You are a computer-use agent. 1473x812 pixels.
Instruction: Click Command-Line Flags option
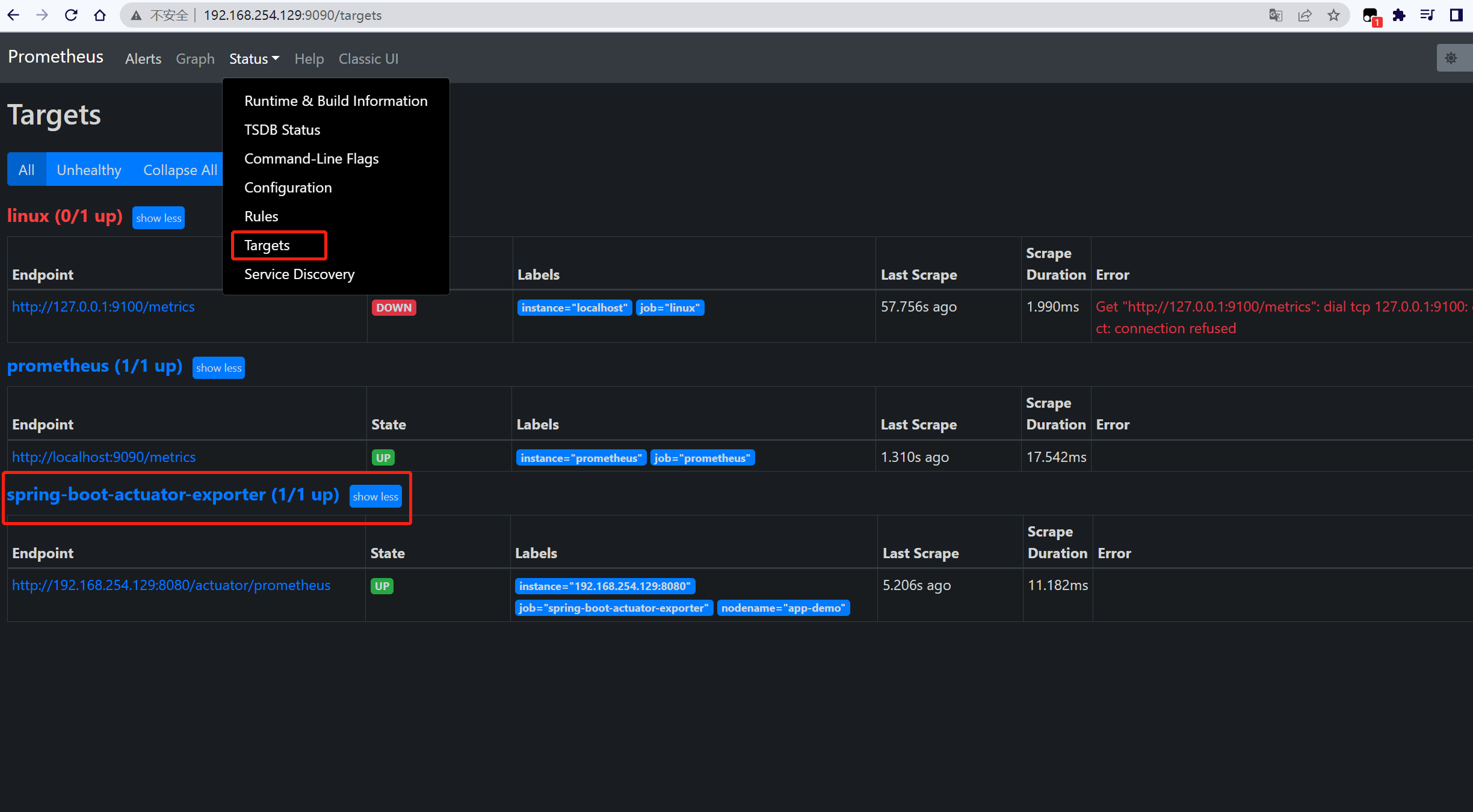coord(312,158)
